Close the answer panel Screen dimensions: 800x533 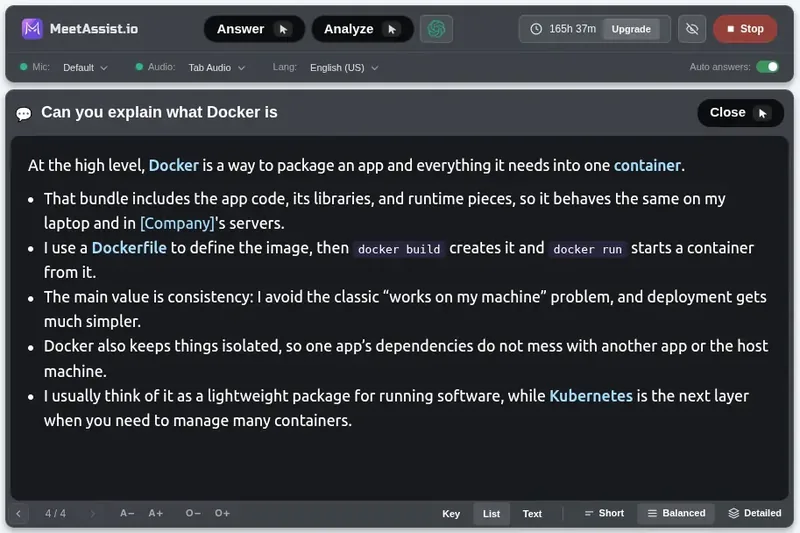click(740, 113)
